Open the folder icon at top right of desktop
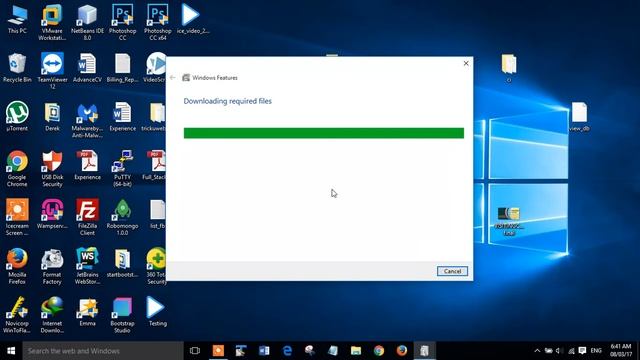 (x=509, y=67)
